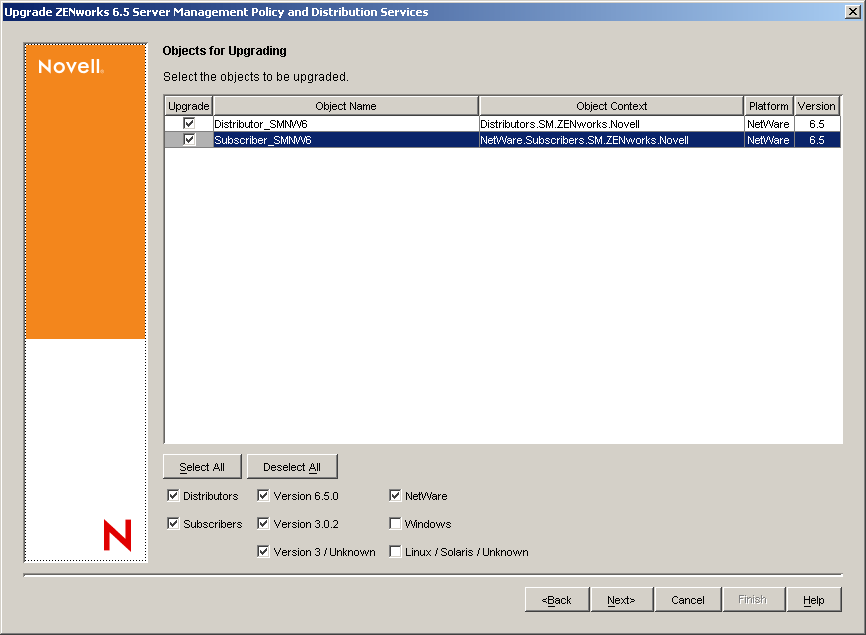Toggle the Subscribers filter checkbox

173,524
